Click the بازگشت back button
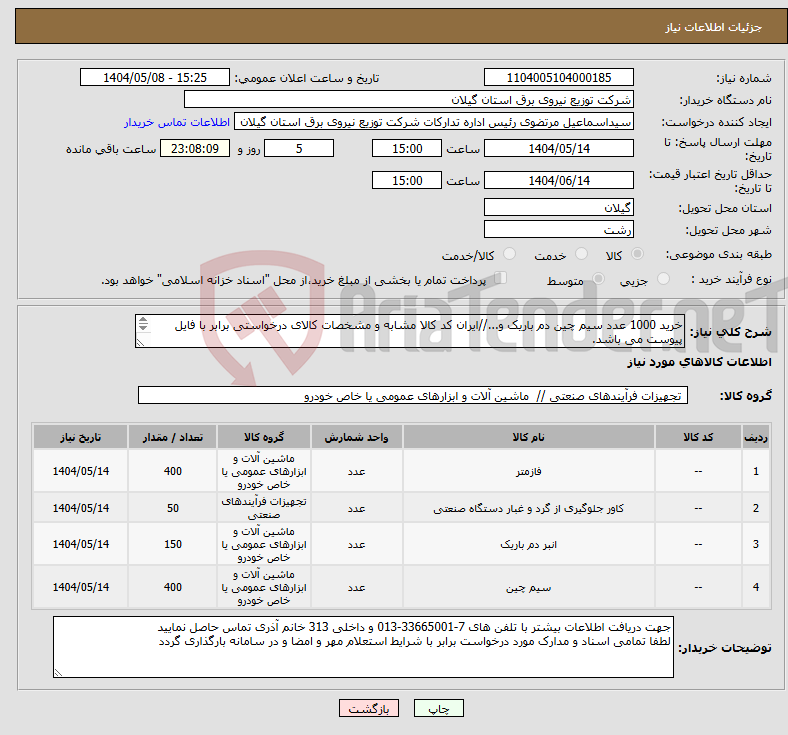This screenshot has height=735, width=788. pyautogui.click(x=369, y=708)
